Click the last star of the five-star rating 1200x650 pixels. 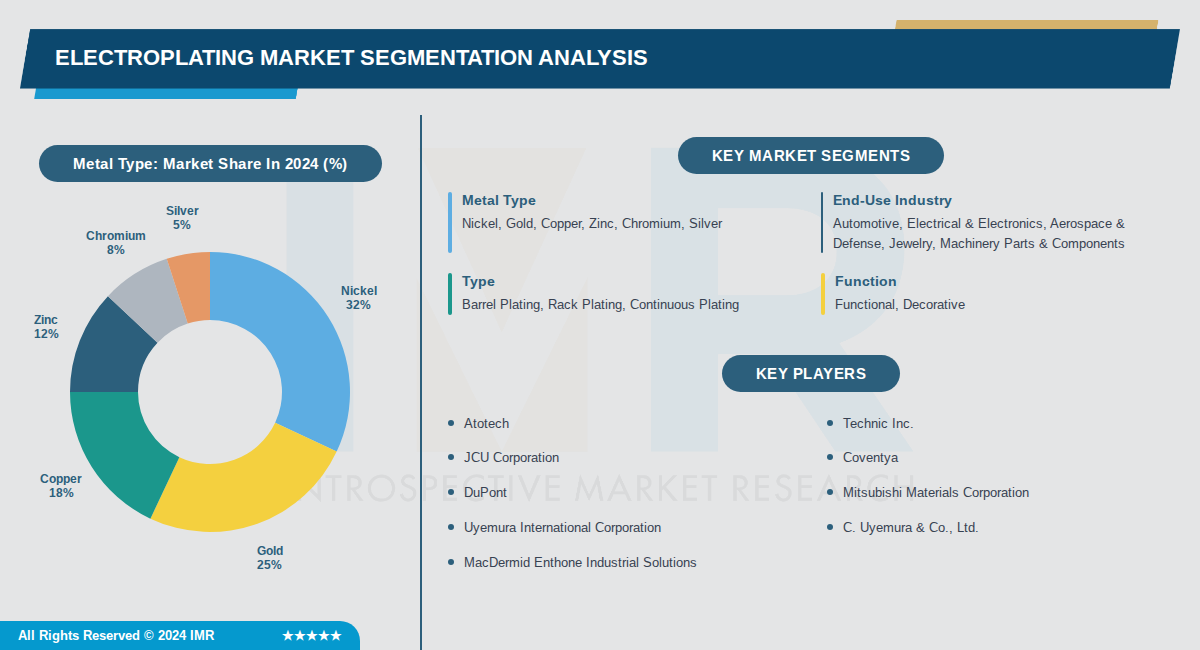click(x=335, y=635)
